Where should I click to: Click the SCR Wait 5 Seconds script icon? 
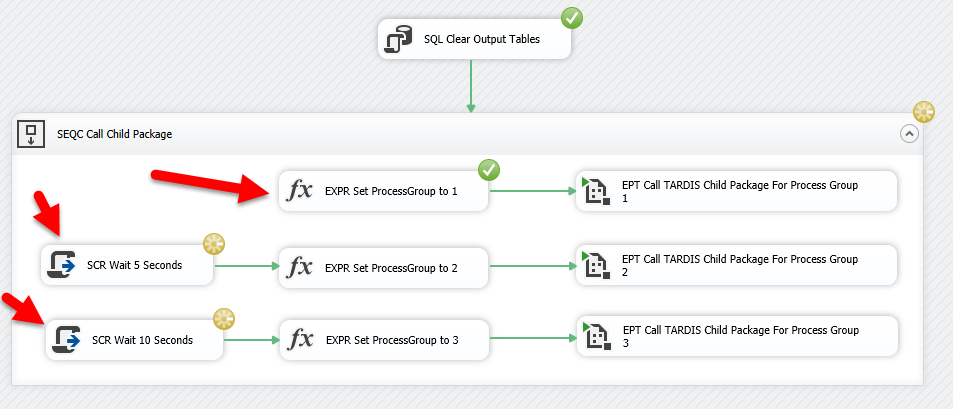pyautogui.click(x=63, y=265)
